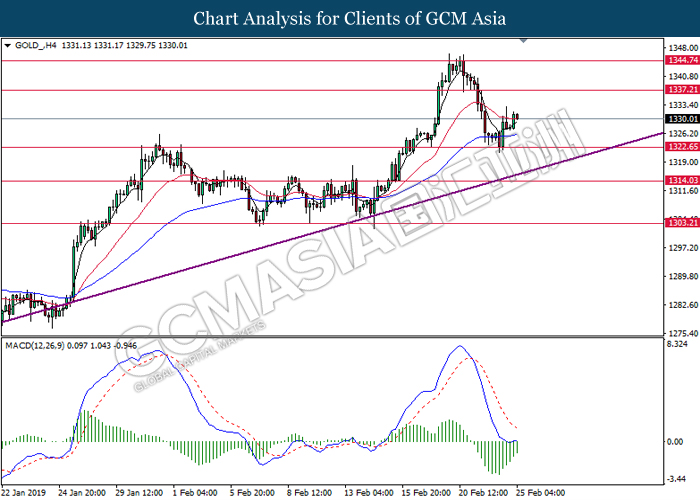Click the 29 Jan 12:00 time label
Image resolution: width=700 pixels, height=500 pixels.
(139, 493)
